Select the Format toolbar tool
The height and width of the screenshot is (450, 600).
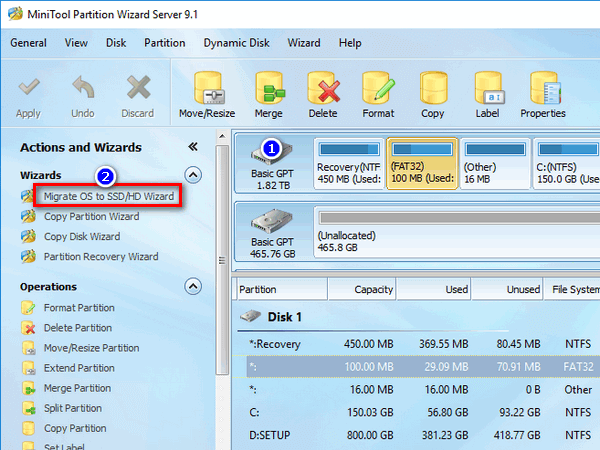pyautogui.click(x=378, y=95)
